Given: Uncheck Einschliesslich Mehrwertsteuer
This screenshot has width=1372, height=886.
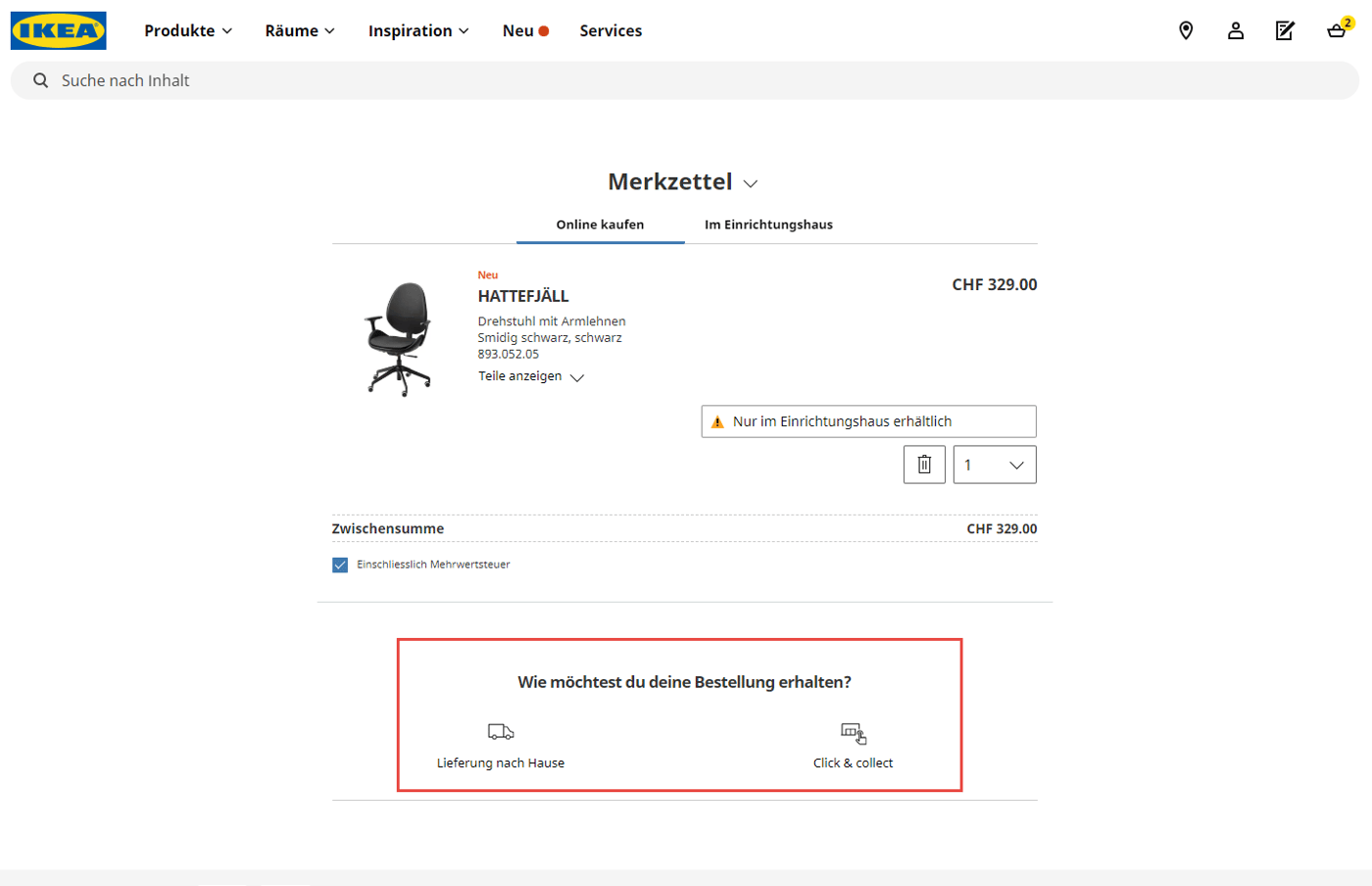Looking at the screenshot, I should coord(338,565).
